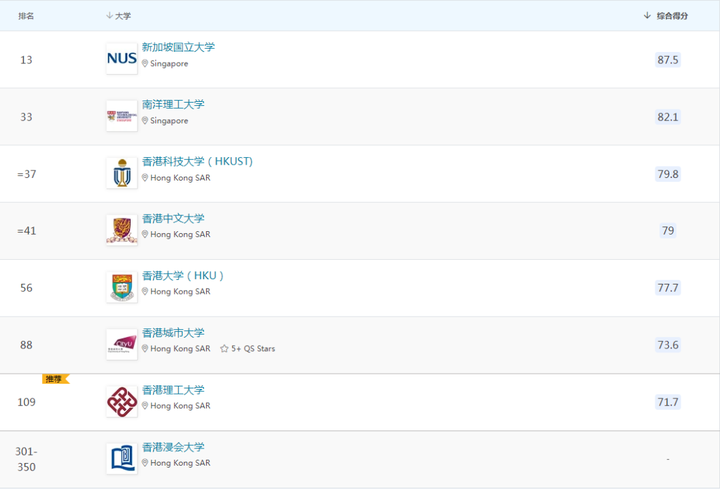Click the location pin for 香港科技大学
The image size is (720, 489).
[145, 178]
